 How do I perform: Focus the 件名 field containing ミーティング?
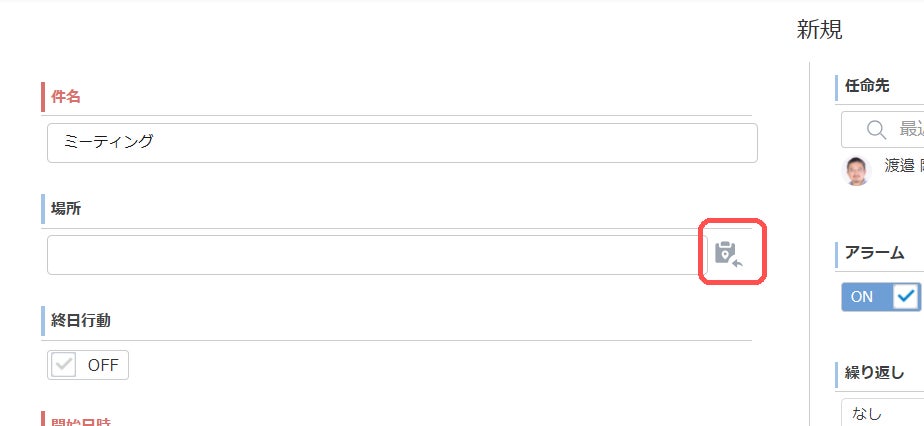coord(401,142)
